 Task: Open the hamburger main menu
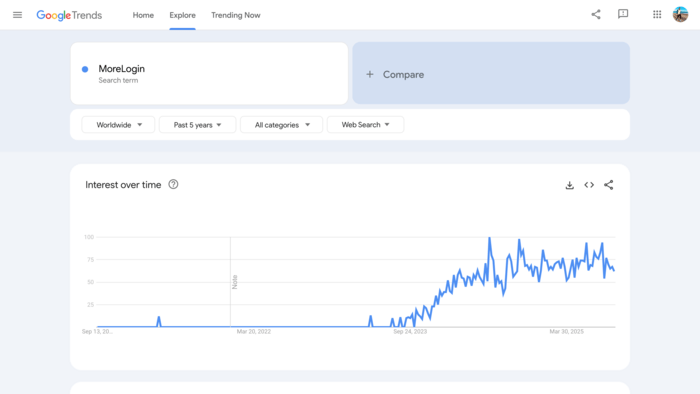(x=17, y=15)
